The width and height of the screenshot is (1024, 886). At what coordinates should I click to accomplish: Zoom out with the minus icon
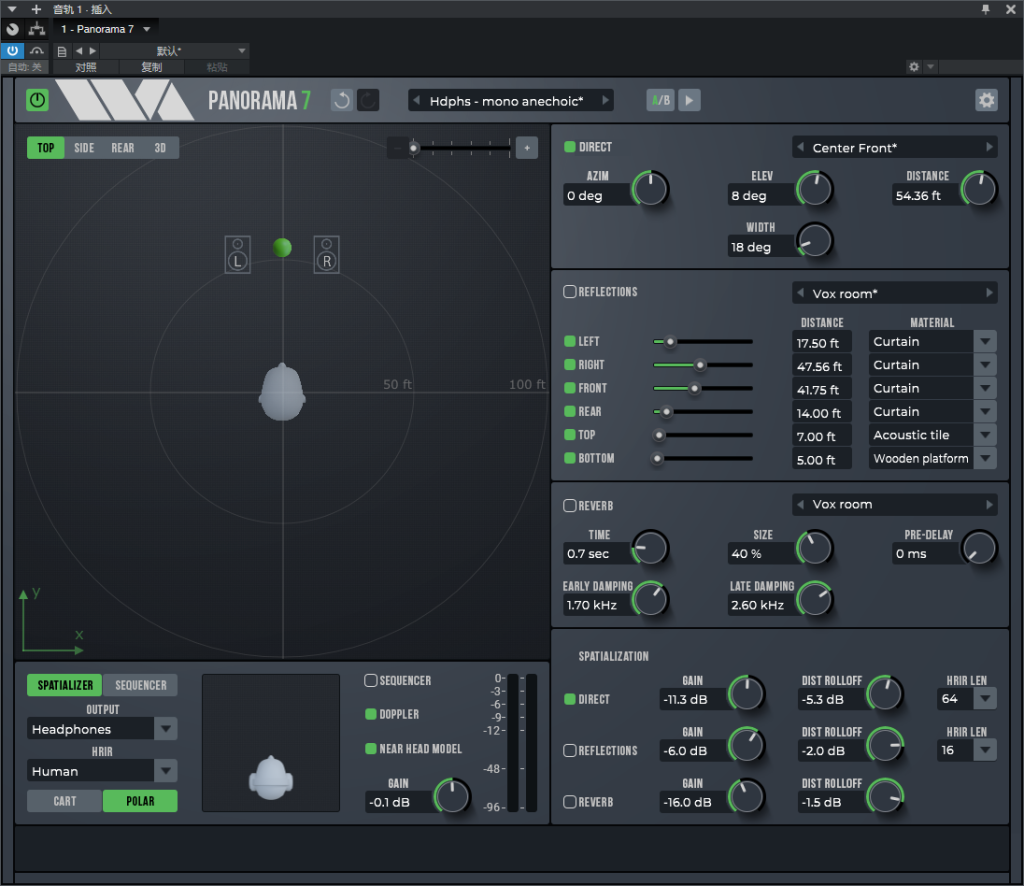tap(398, 148)
